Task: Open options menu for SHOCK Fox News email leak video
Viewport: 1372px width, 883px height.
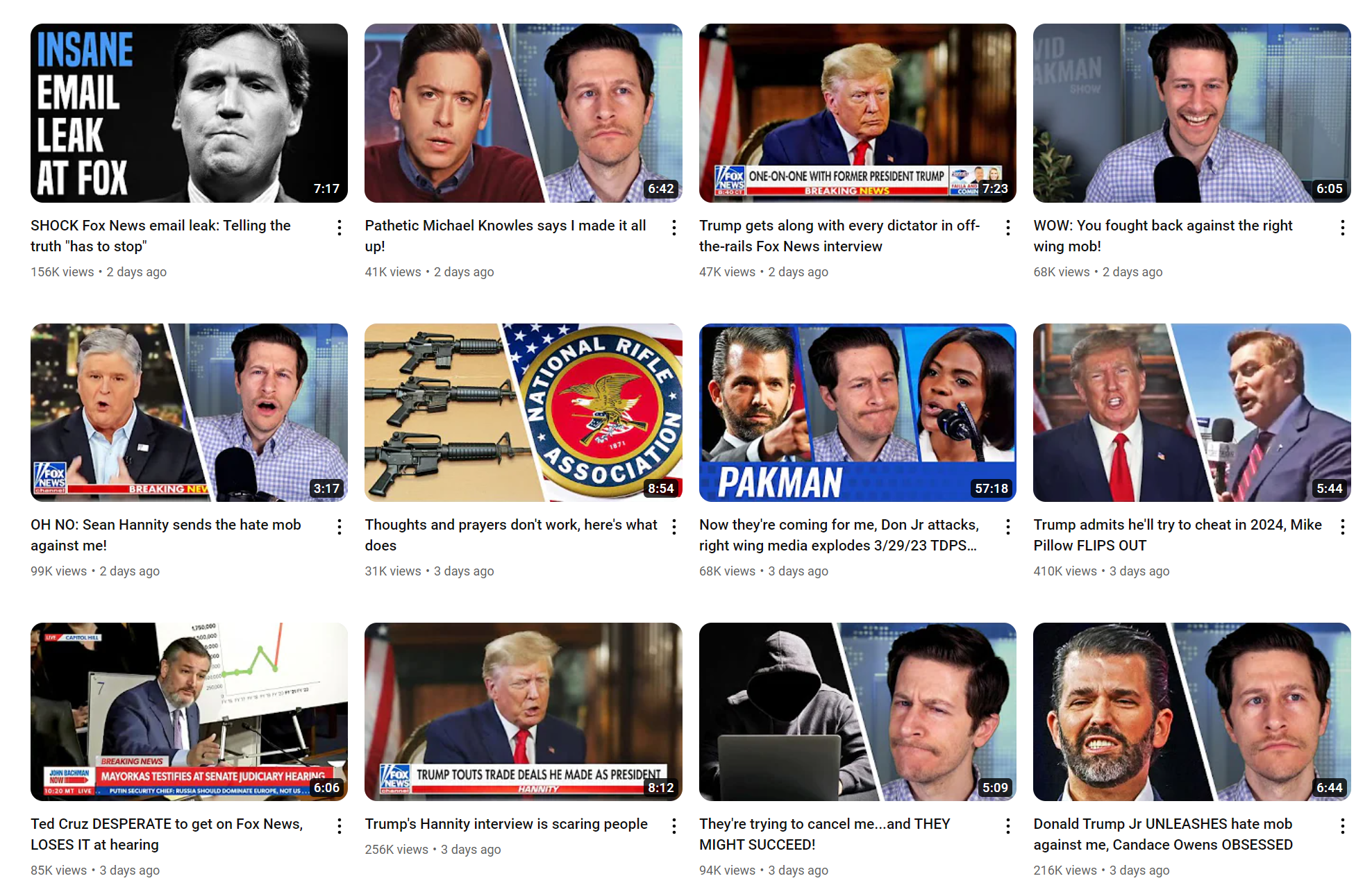Action: point(340,228)
